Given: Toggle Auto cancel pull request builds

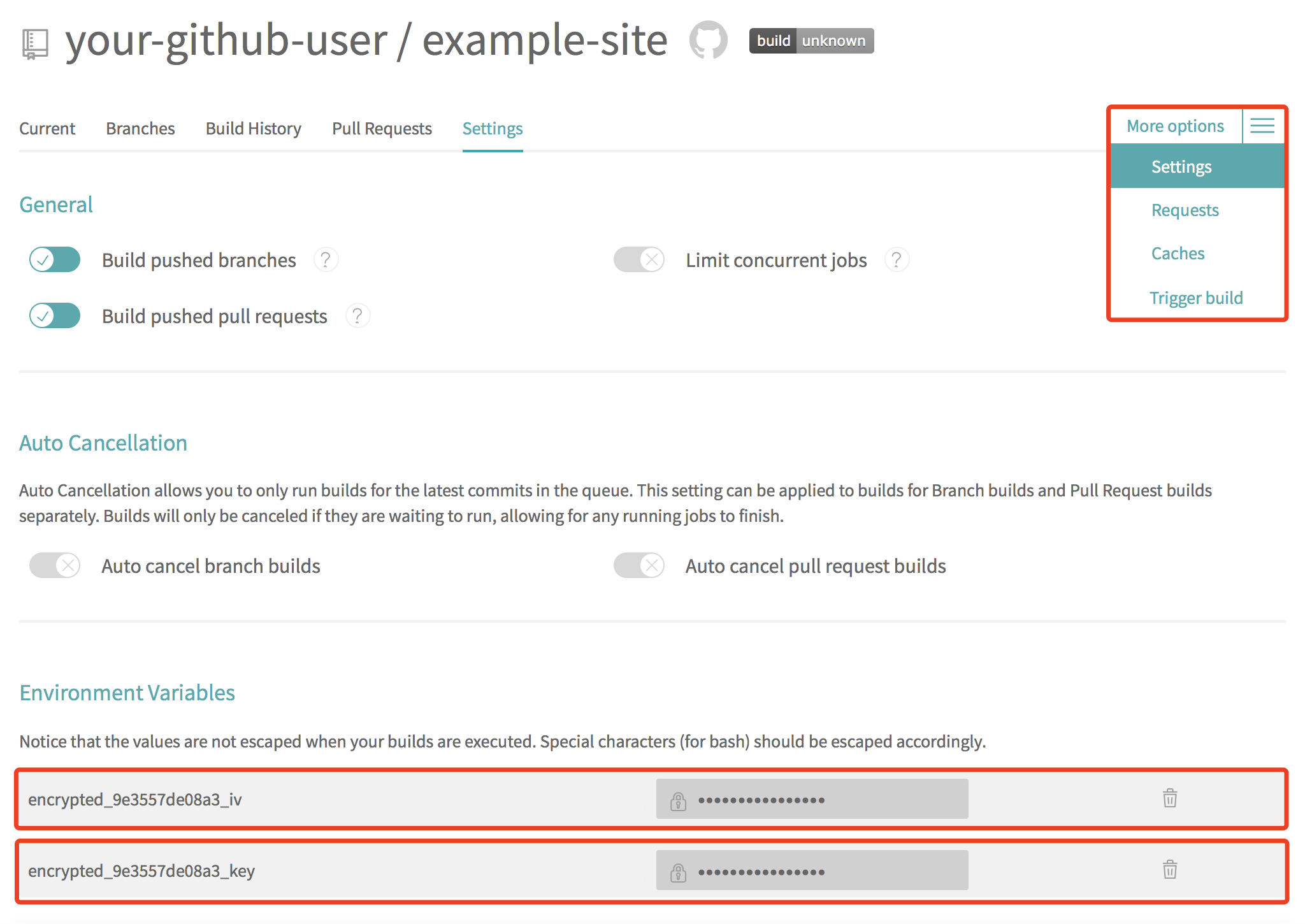Looking at the screenshot, I should click(x=638, y=565).
